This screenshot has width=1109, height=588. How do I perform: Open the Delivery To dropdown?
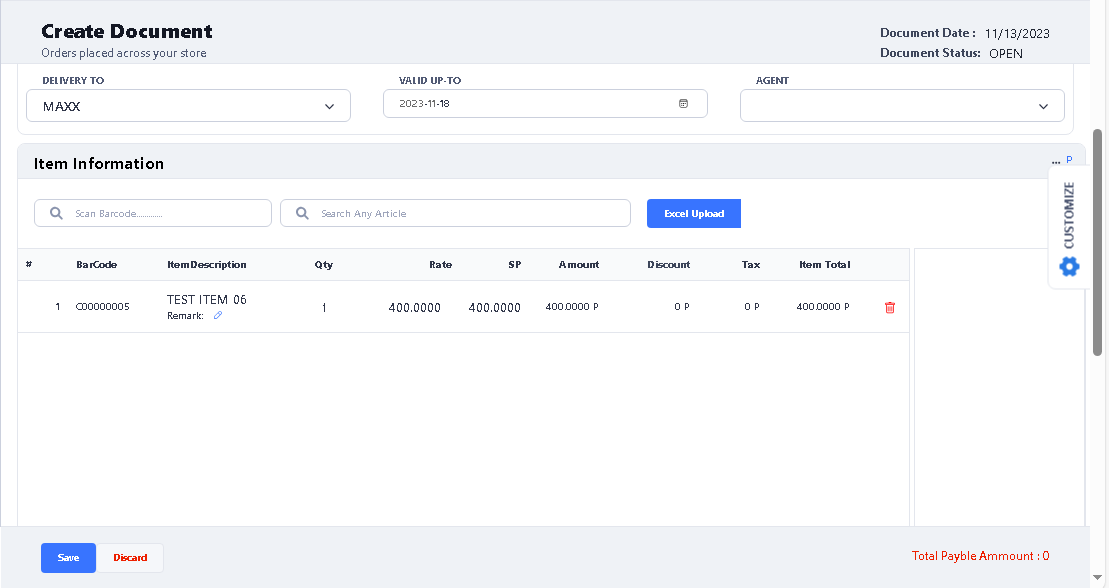[188, 105]
